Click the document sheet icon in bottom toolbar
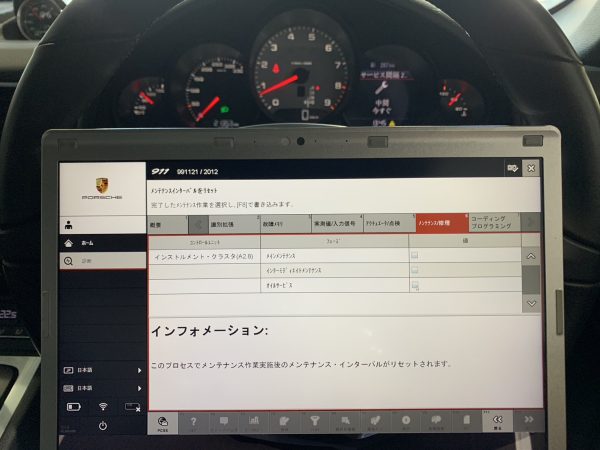The width and height of the screenshot is (600, 450). [x=466, y=421]
